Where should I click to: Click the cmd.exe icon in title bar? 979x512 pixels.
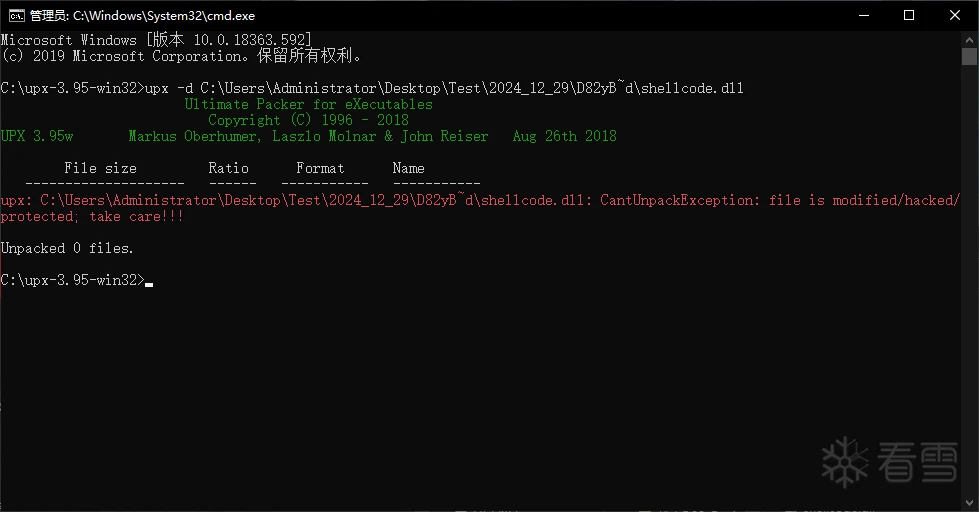tap(16, 16)
